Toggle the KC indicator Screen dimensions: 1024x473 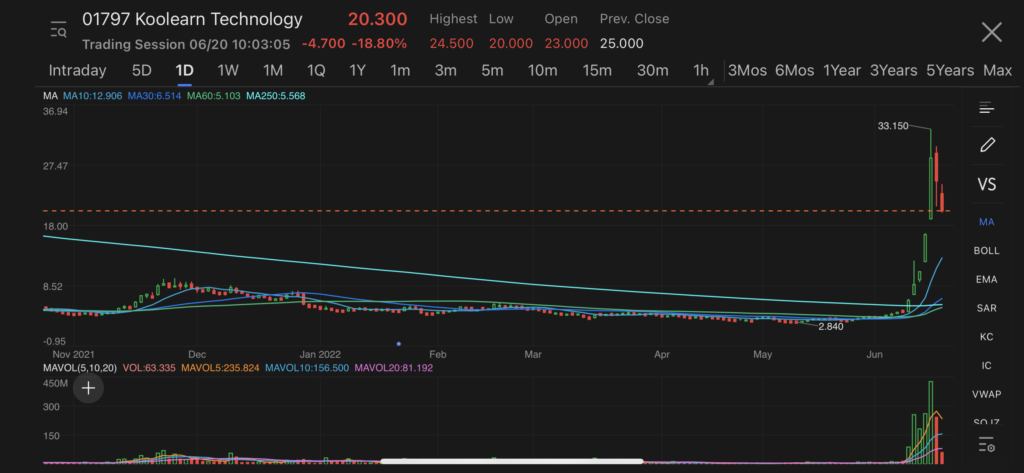point(986,337)
